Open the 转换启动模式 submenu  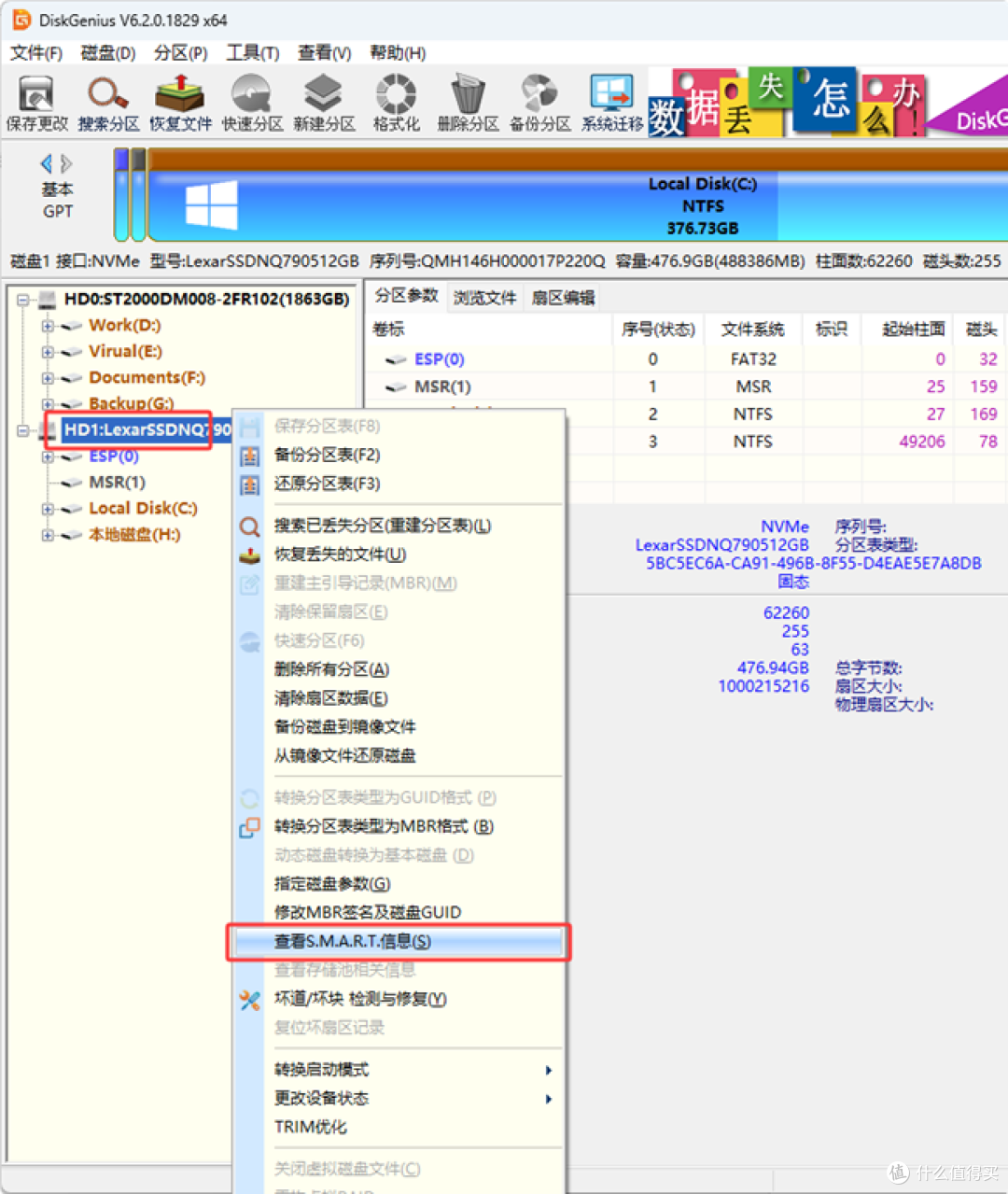(399, 1070)
